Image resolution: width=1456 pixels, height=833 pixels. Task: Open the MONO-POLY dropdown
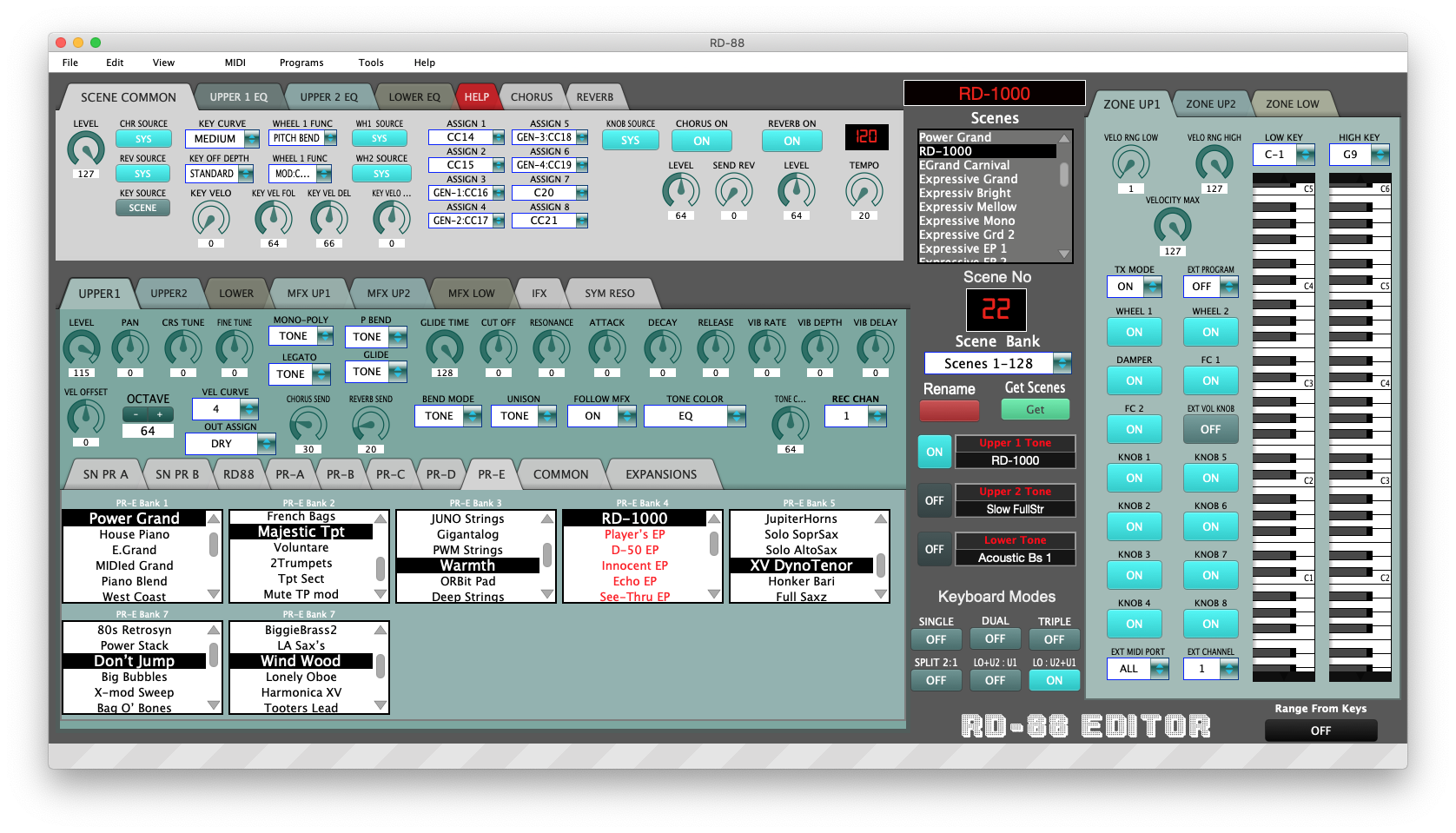click(x=301, y=336)
